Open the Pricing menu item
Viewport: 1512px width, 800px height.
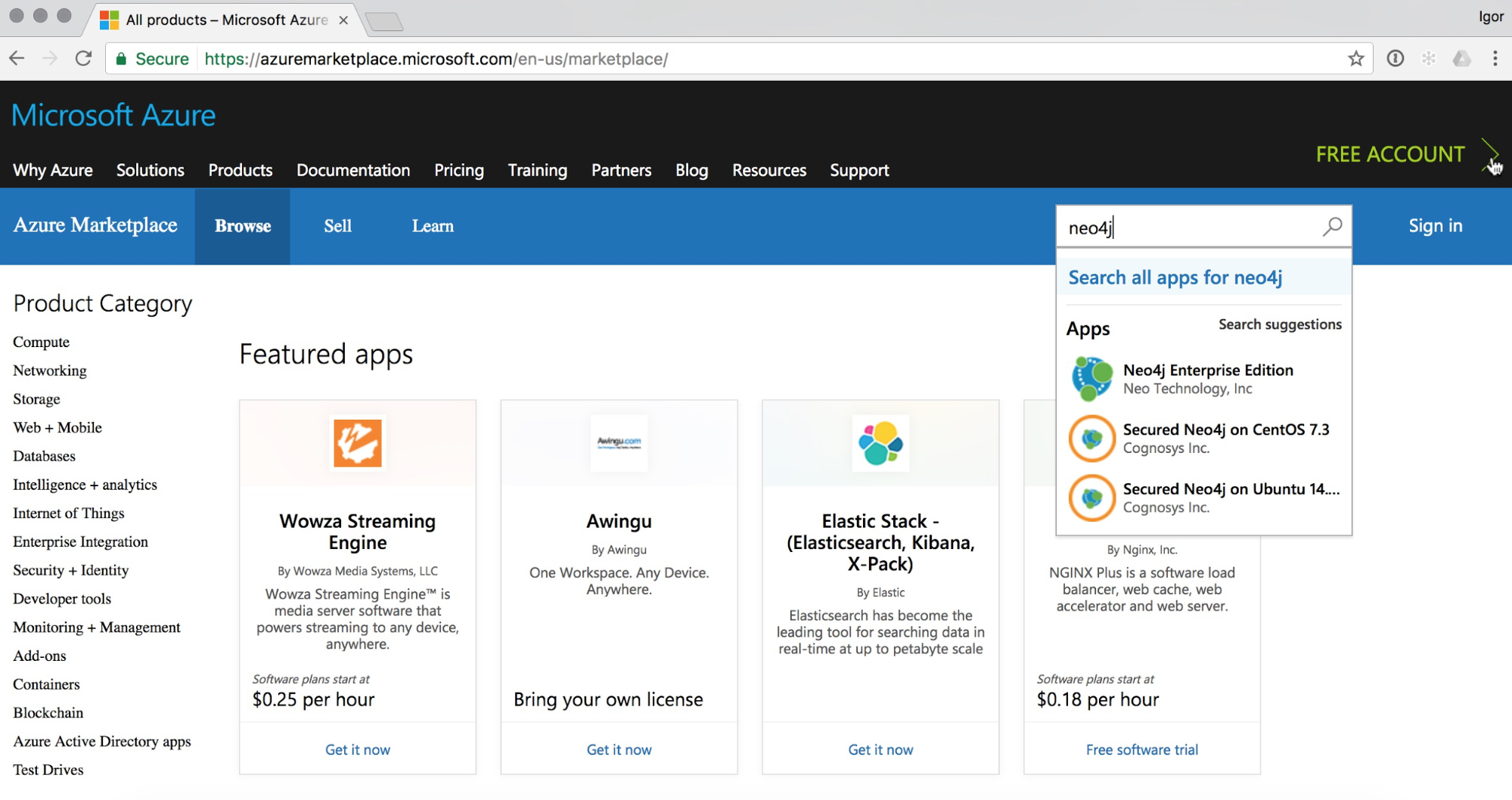coord(459,170)
